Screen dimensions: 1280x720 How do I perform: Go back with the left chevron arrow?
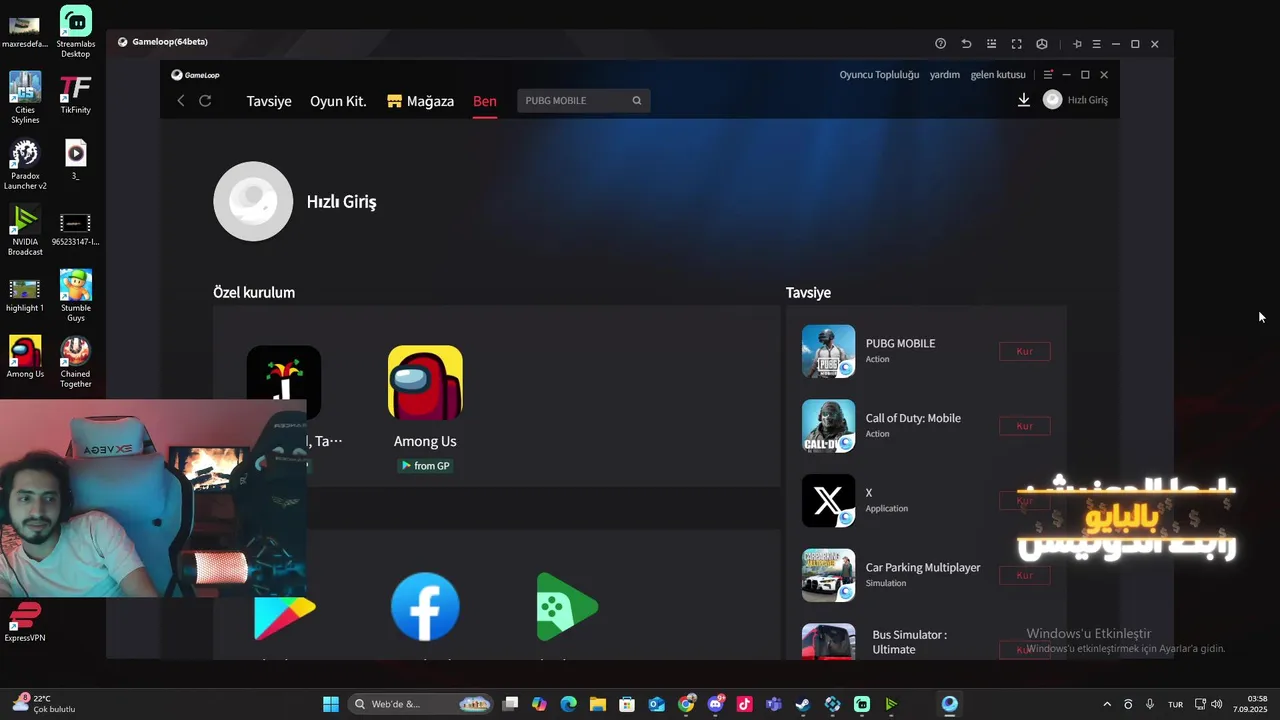(x=181, y=100)
